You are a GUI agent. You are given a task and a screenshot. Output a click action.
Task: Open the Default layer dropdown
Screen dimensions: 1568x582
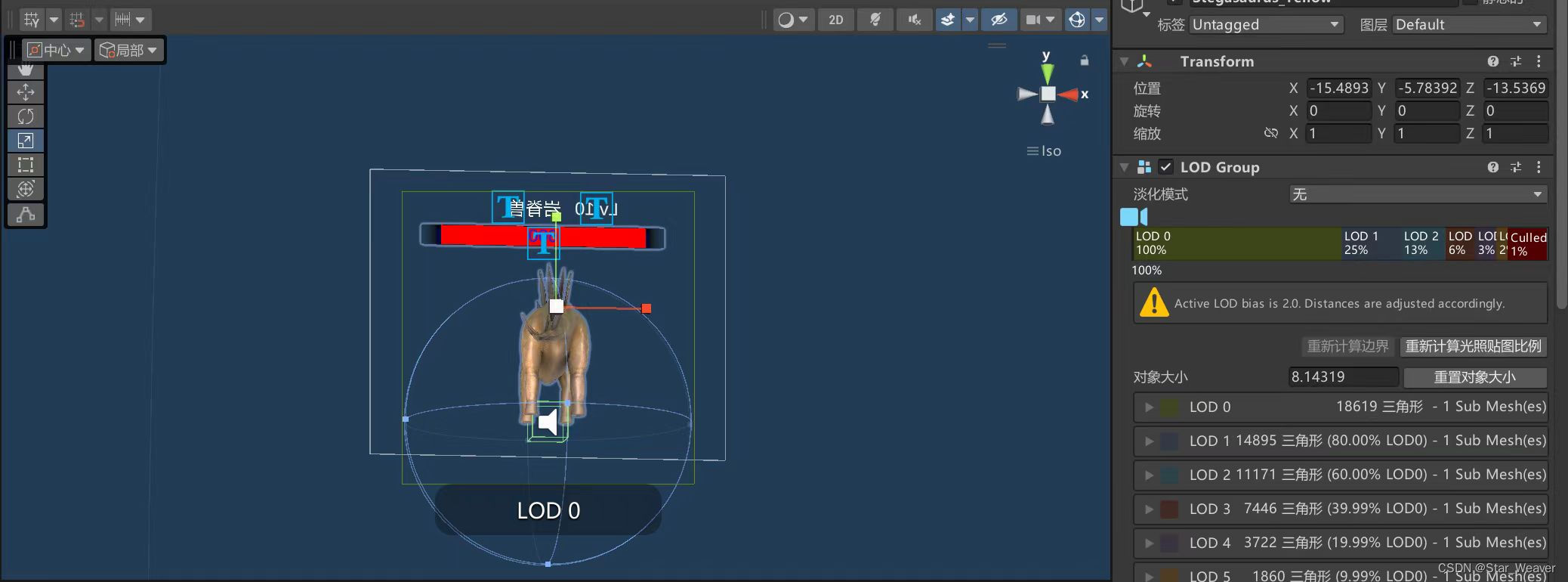1469,25
